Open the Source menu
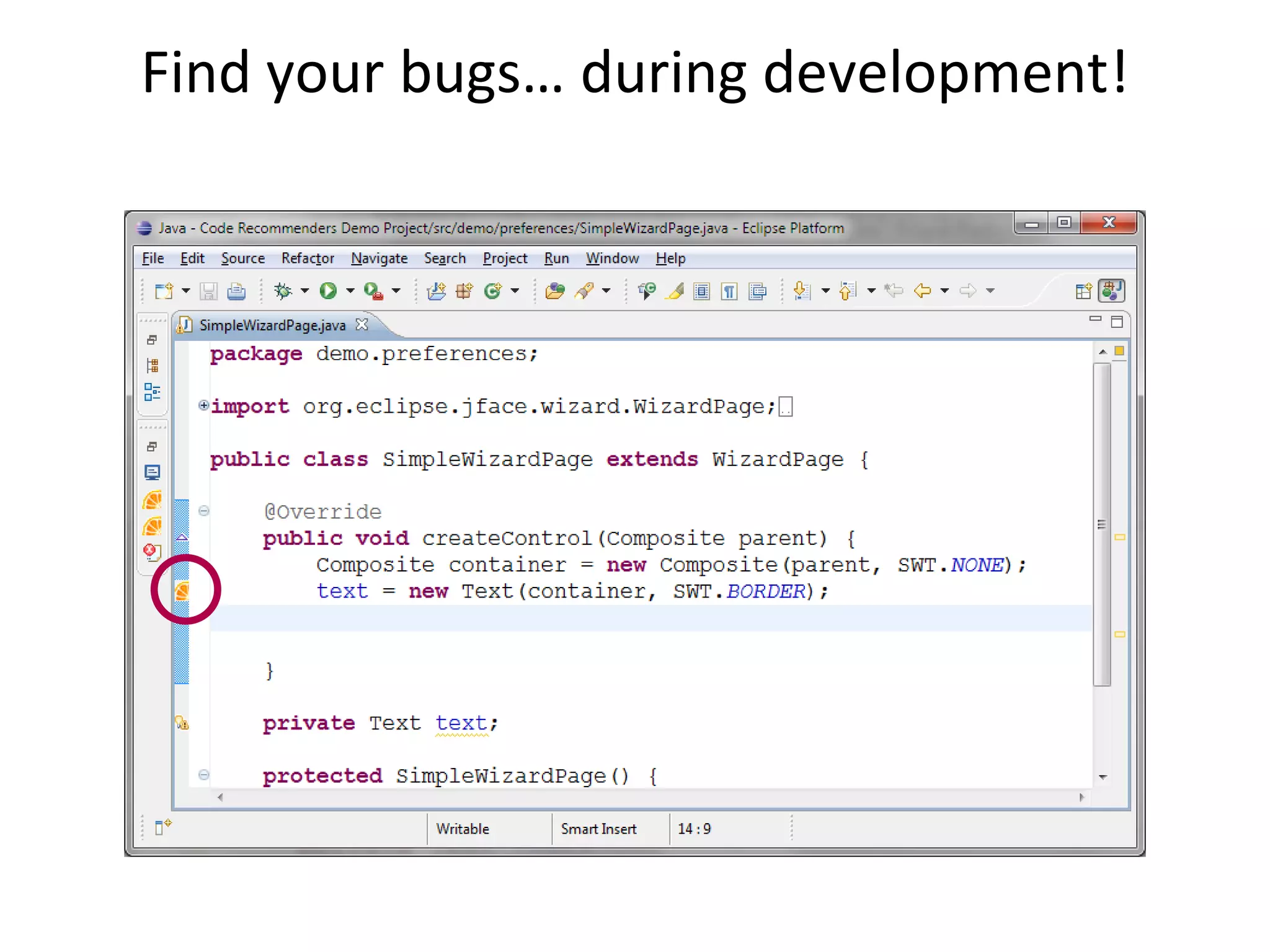Image resolution: width=1270 pixels, height=952 pixels. [243, 258]
